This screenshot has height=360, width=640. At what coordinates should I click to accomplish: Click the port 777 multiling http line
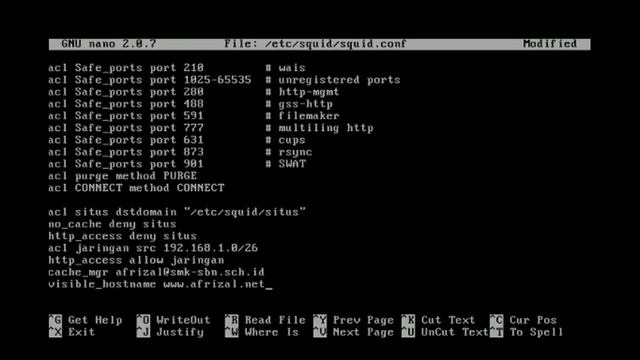click(x=211, y=128)
